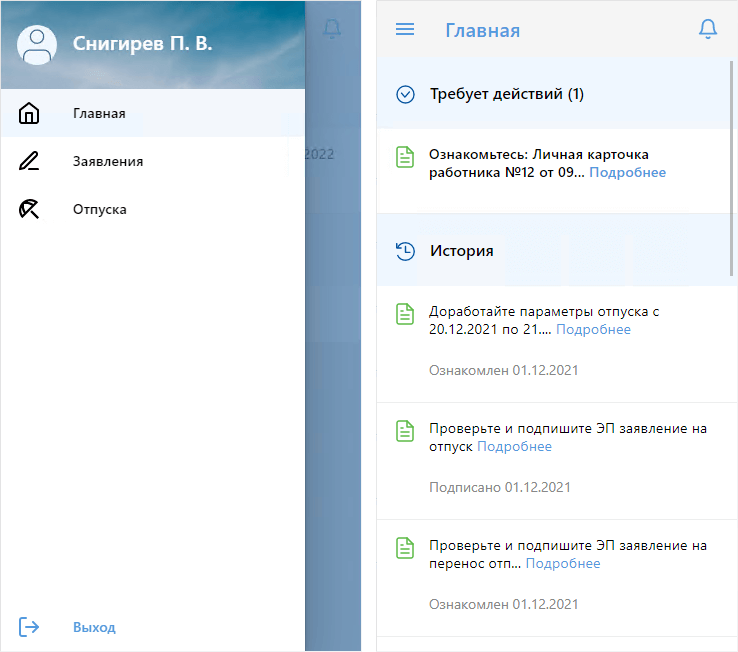Screen dimensions: 738x652
Task: Click document icon beside заявление на отпуск
Action: [405, 431]
